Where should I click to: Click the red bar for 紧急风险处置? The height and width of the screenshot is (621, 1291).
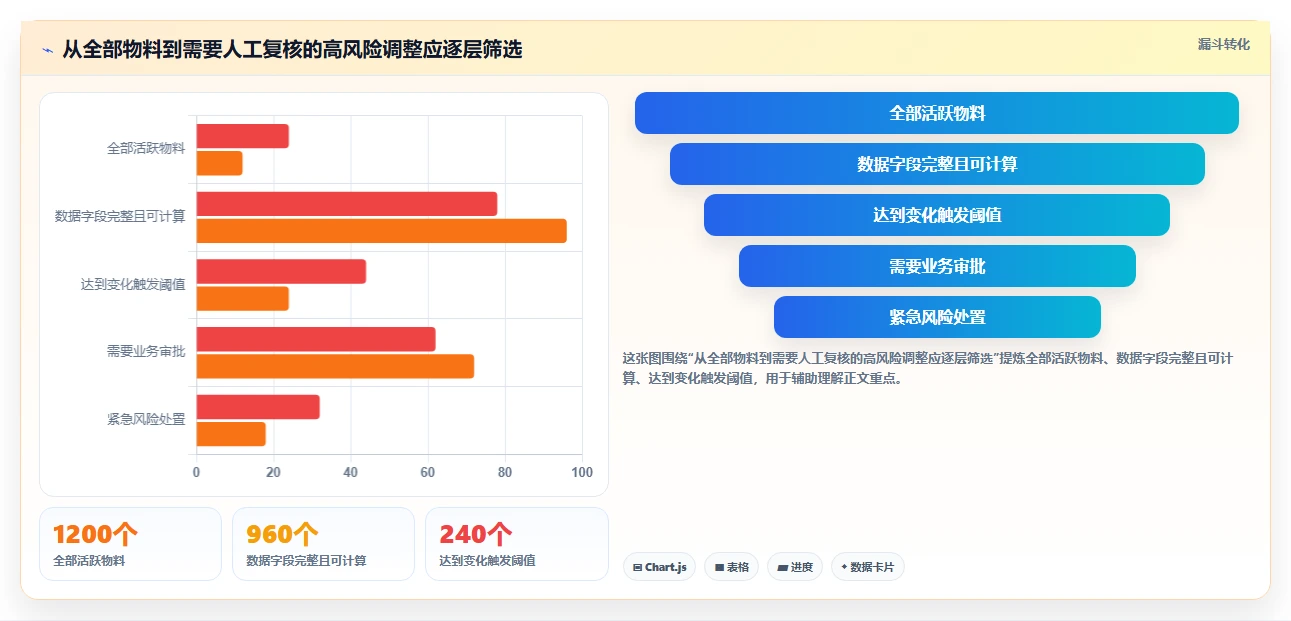point(258,407)
